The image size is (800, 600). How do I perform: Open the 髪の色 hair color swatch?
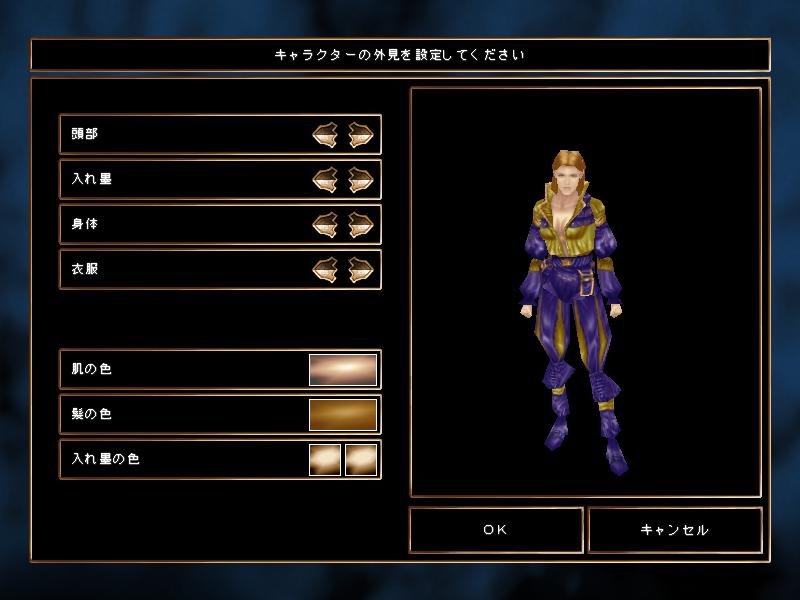click(343, 415)
